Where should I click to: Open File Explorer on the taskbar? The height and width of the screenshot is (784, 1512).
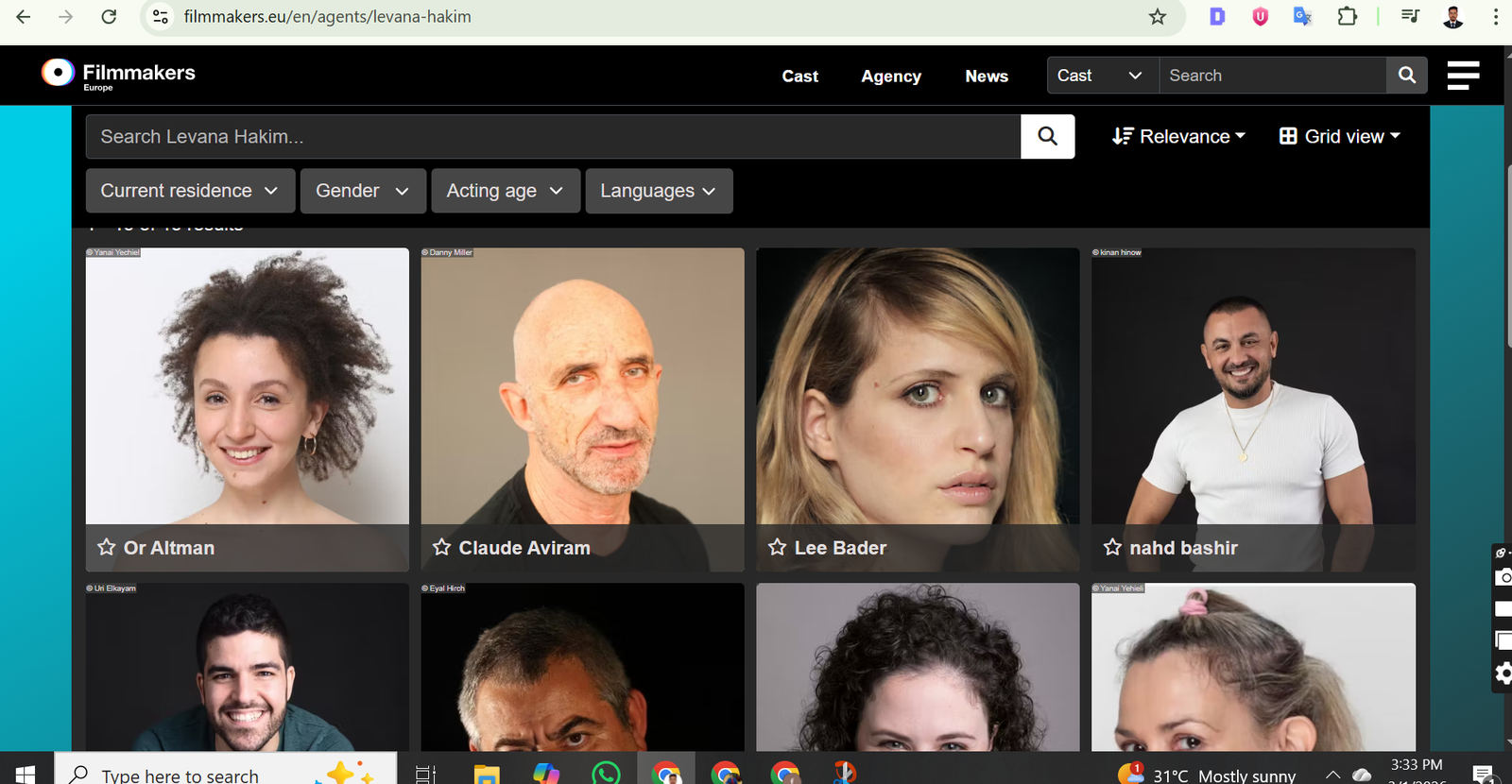pyautogui.click(x=487, y=774)
